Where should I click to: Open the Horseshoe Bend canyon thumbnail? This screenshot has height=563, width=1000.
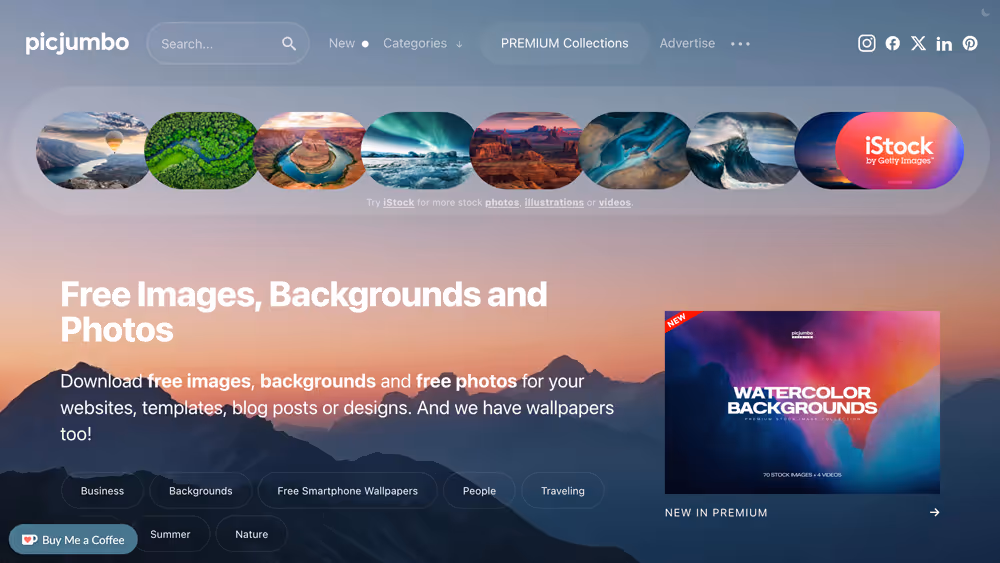pyautogui.click(x=309, y=150)
